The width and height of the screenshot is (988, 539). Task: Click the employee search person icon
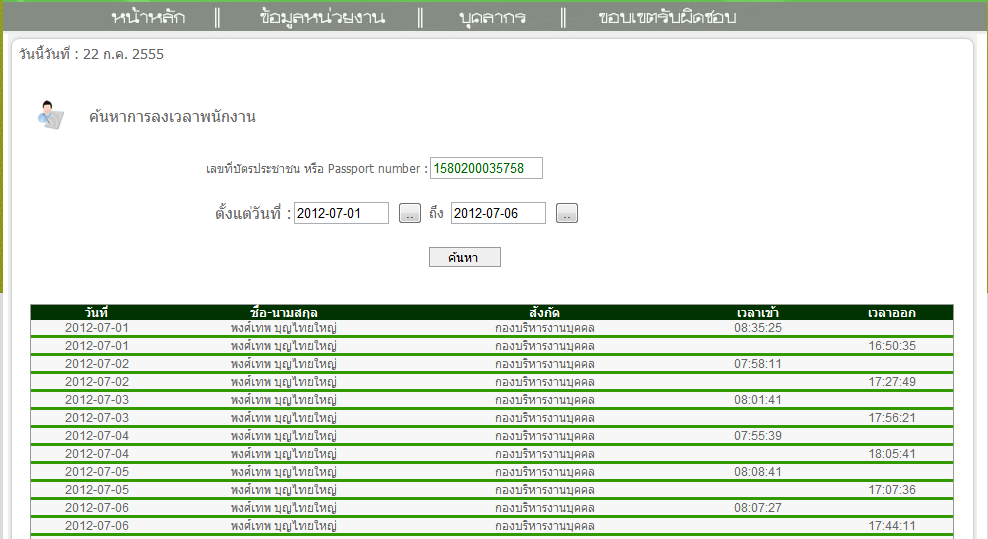point(50,115)
